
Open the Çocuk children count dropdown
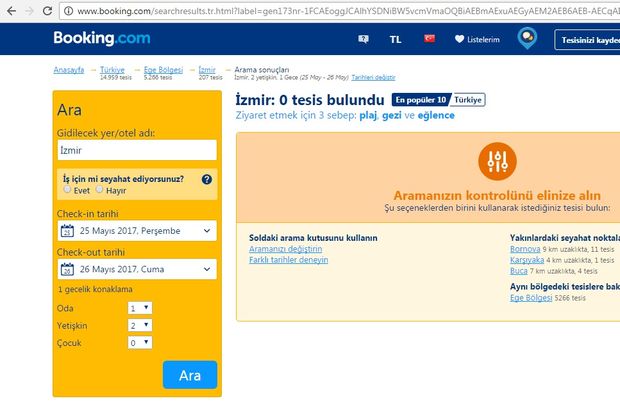pos(140,343)
